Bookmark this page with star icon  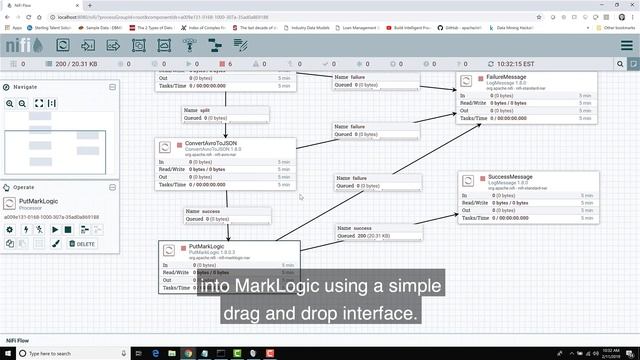[x=539, y=17]
